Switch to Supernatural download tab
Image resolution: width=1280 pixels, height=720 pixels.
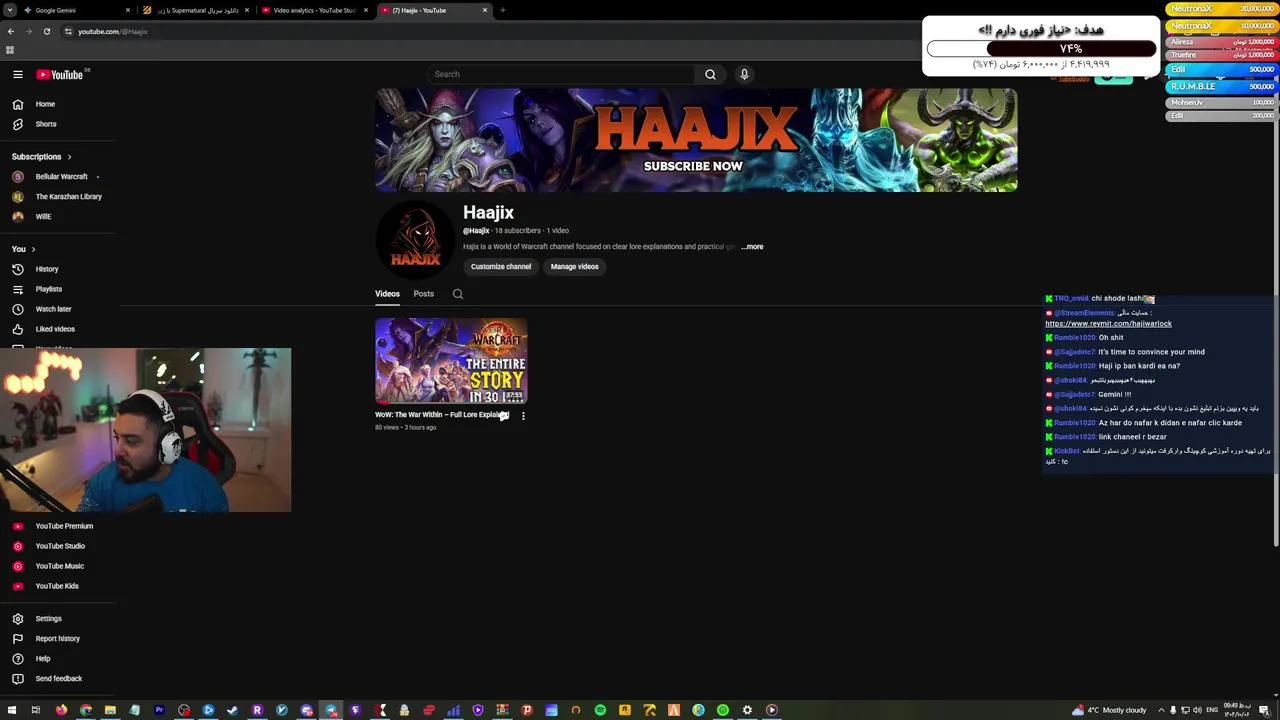[197, 10]
